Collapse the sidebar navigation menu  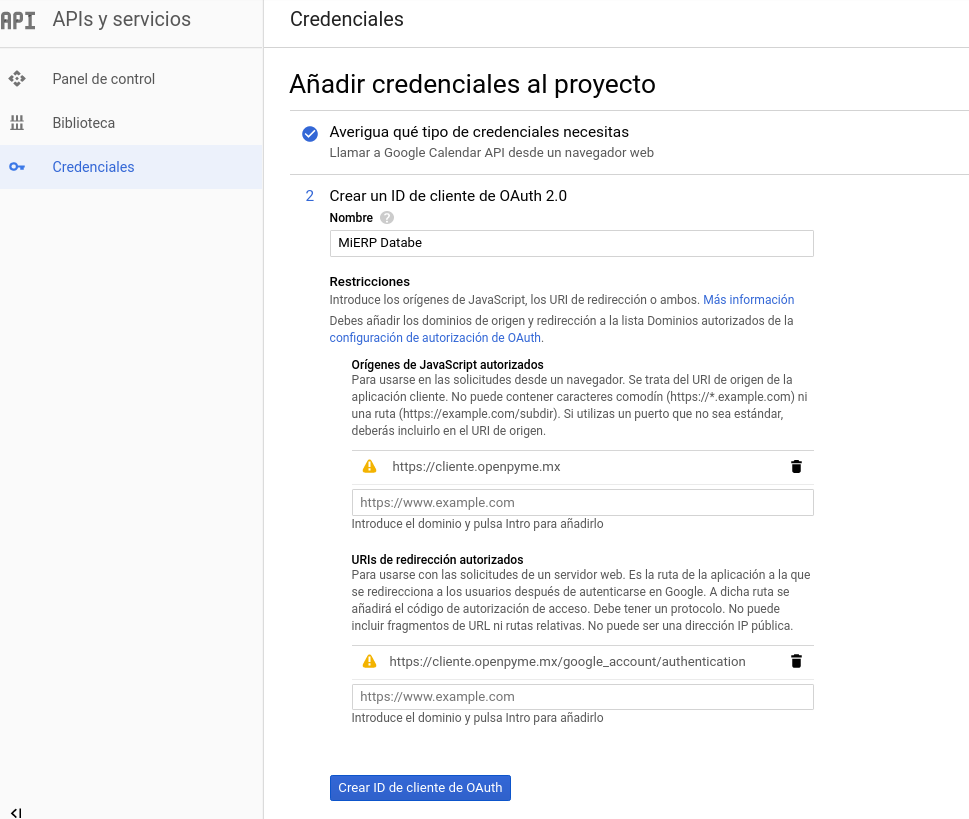coord(17,813)
